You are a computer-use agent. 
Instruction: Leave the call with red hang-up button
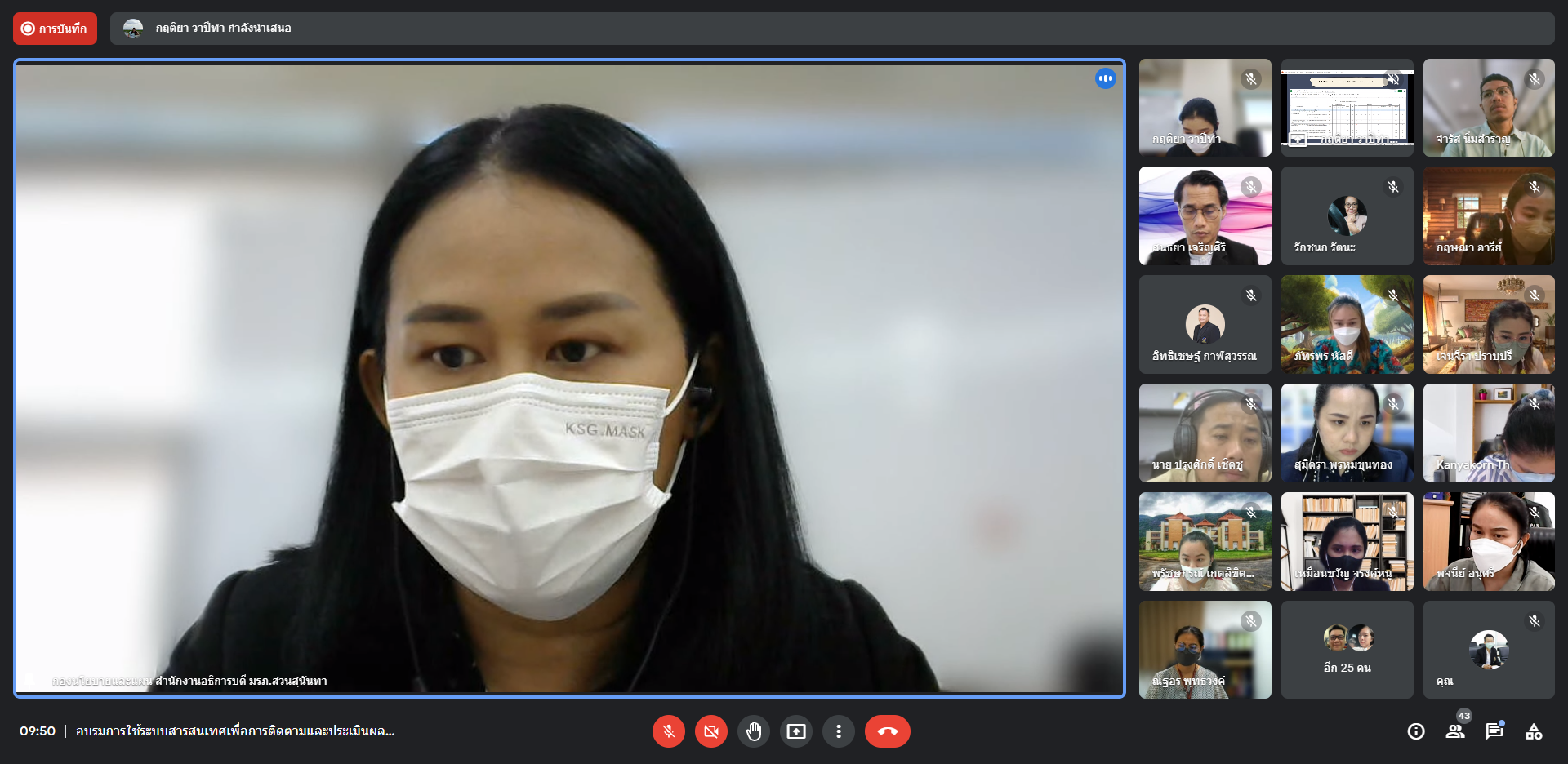click(887, 731)
